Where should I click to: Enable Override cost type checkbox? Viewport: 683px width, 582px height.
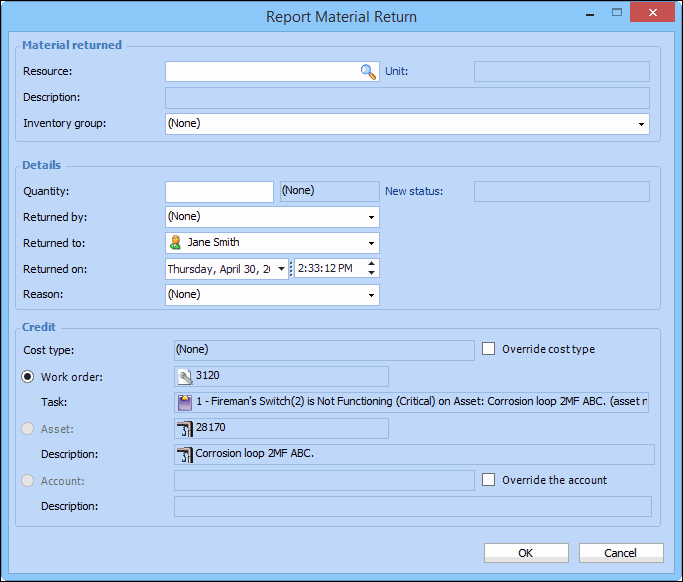pyautogui.click(x=489, y=349)
